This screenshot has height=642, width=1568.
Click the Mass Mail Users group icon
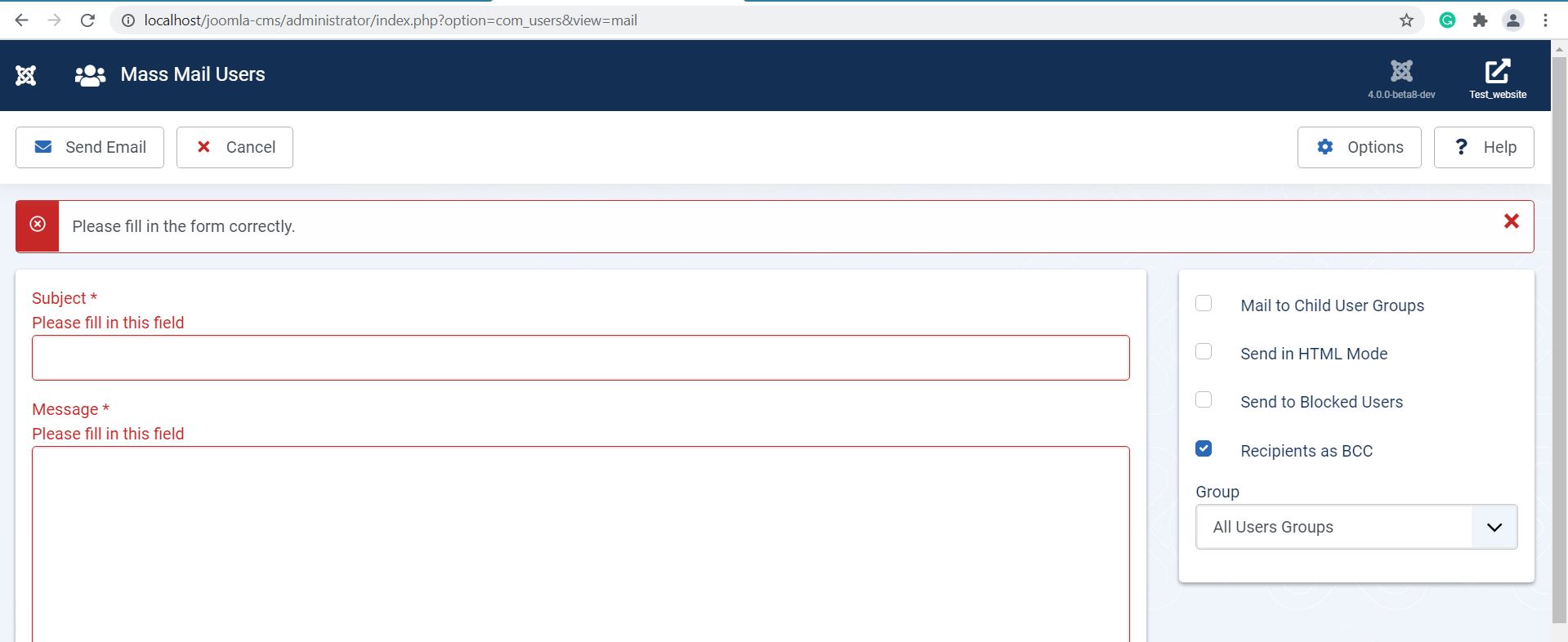click(90, 75)
